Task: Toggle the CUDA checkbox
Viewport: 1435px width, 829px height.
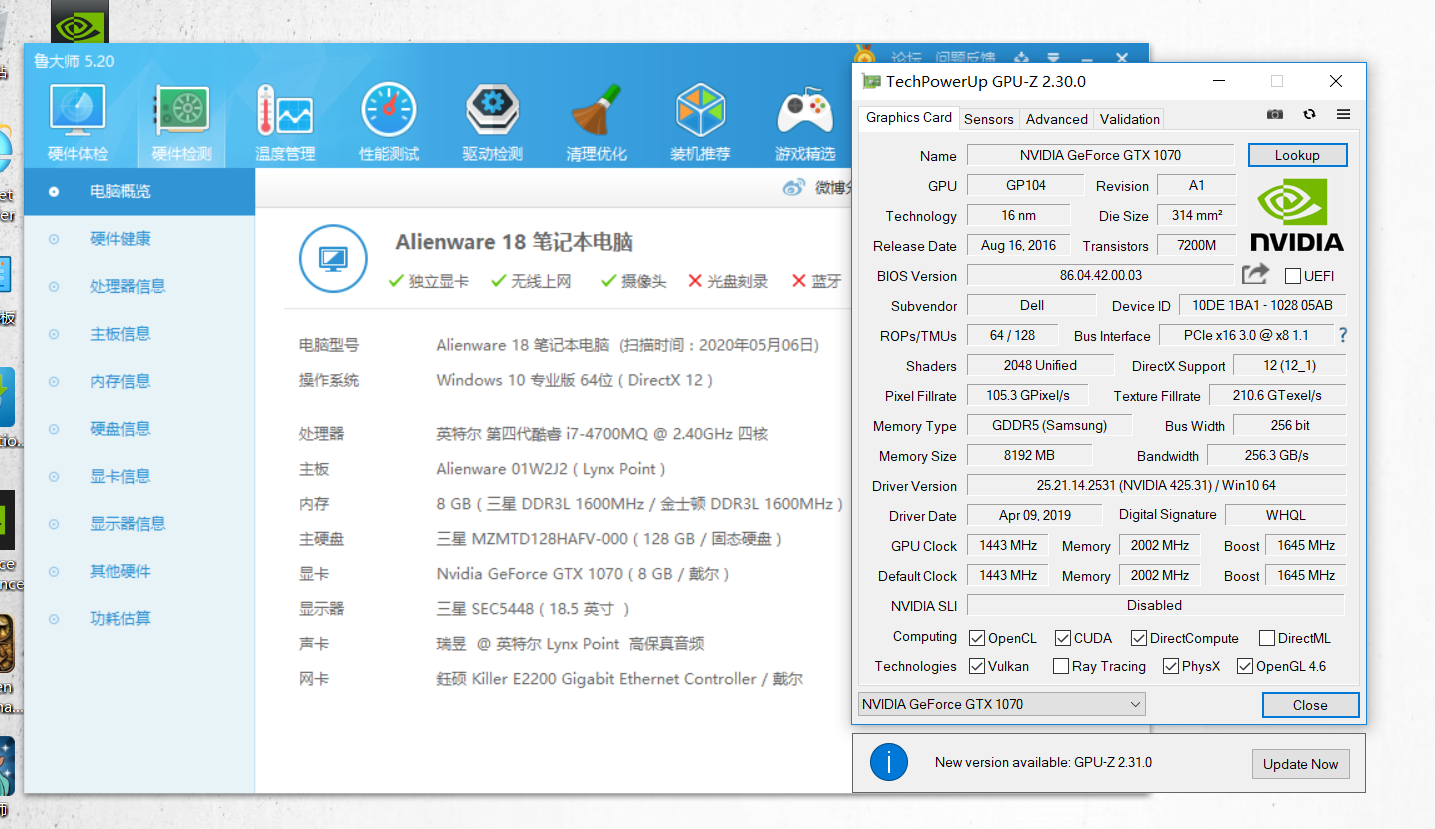Action: click(1062, 638)
